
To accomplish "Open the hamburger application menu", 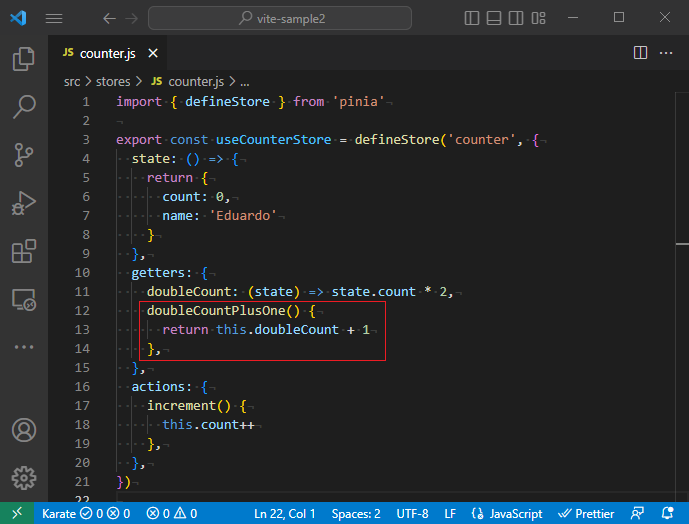I will point(54,18).
